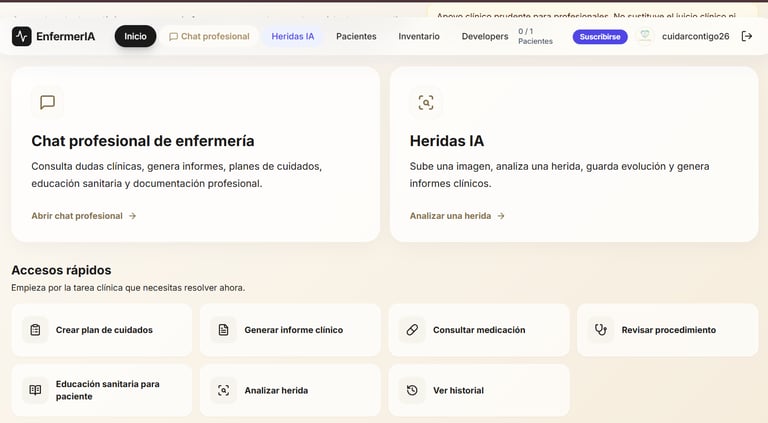This screenshot has width=768, height=423.
Task: Select Revisar procedimiento shortcut
Action: coord(668,330)
